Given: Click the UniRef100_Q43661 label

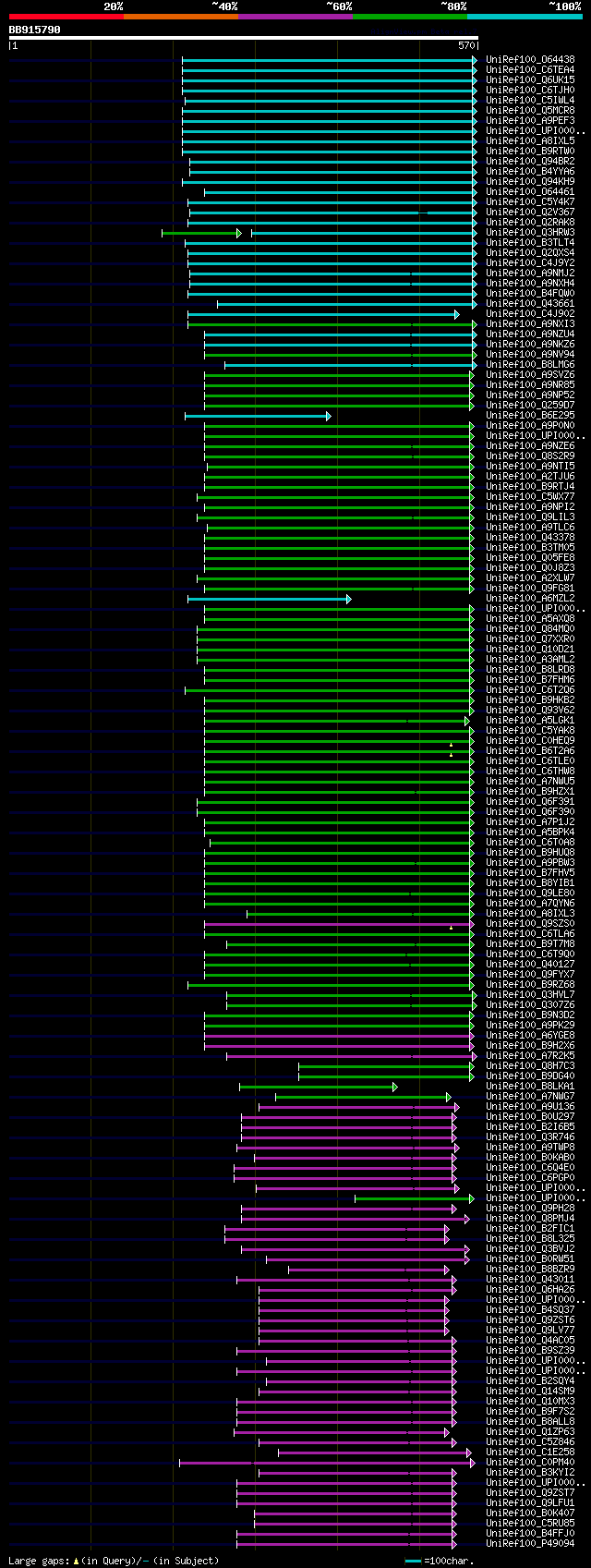Looking at the screenshot, I should tap(530, 303).
